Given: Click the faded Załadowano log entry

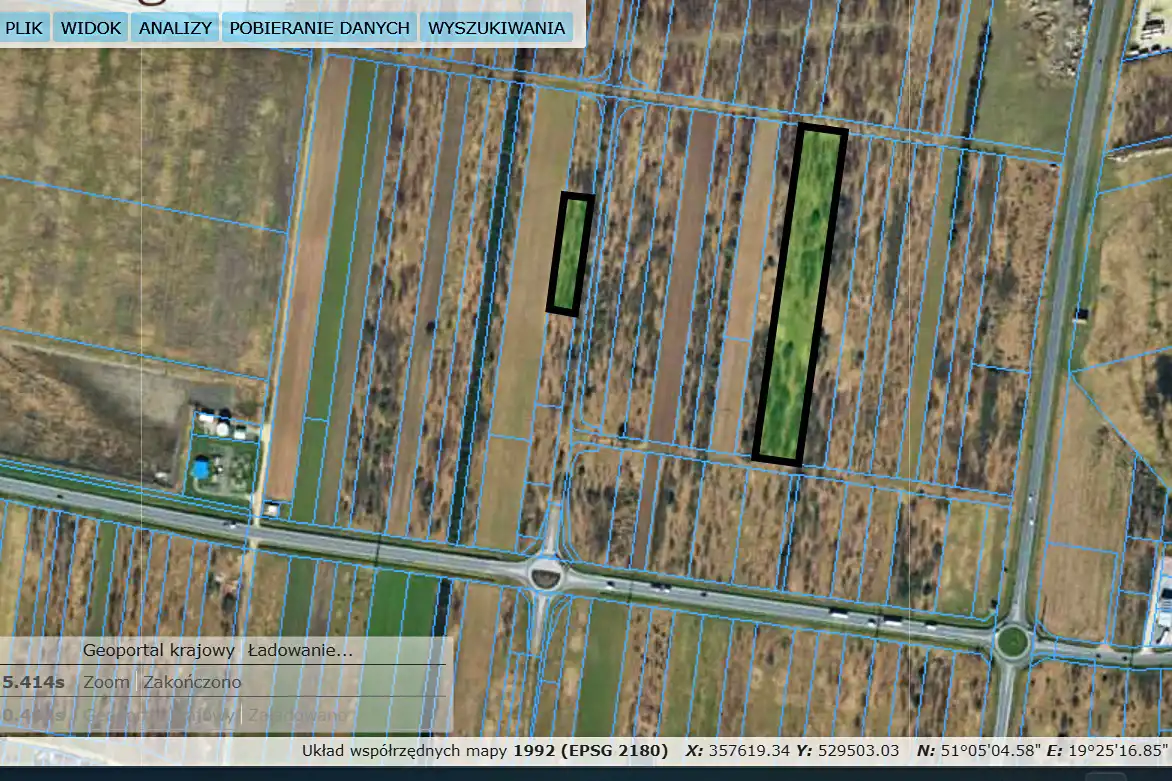Looking at the screenshot, I should (x=300, y=714).
